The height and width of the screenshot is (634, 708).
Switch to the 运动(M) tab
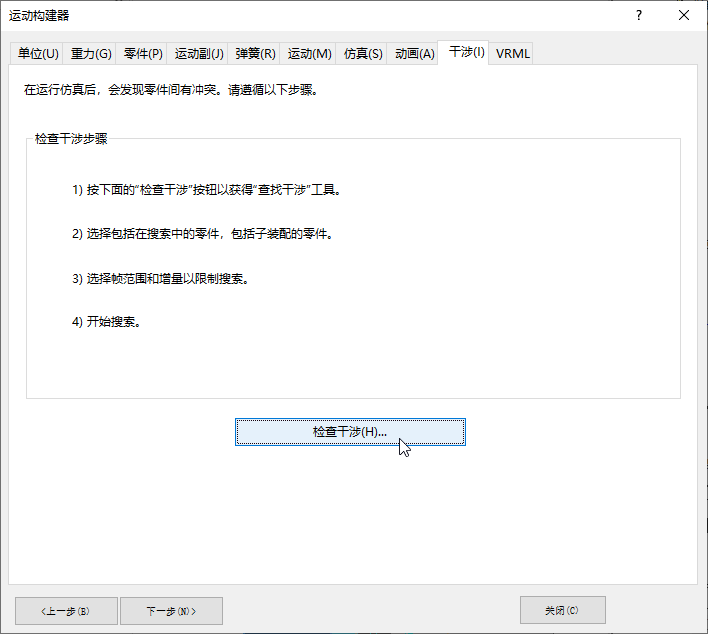tap(308, 54)
